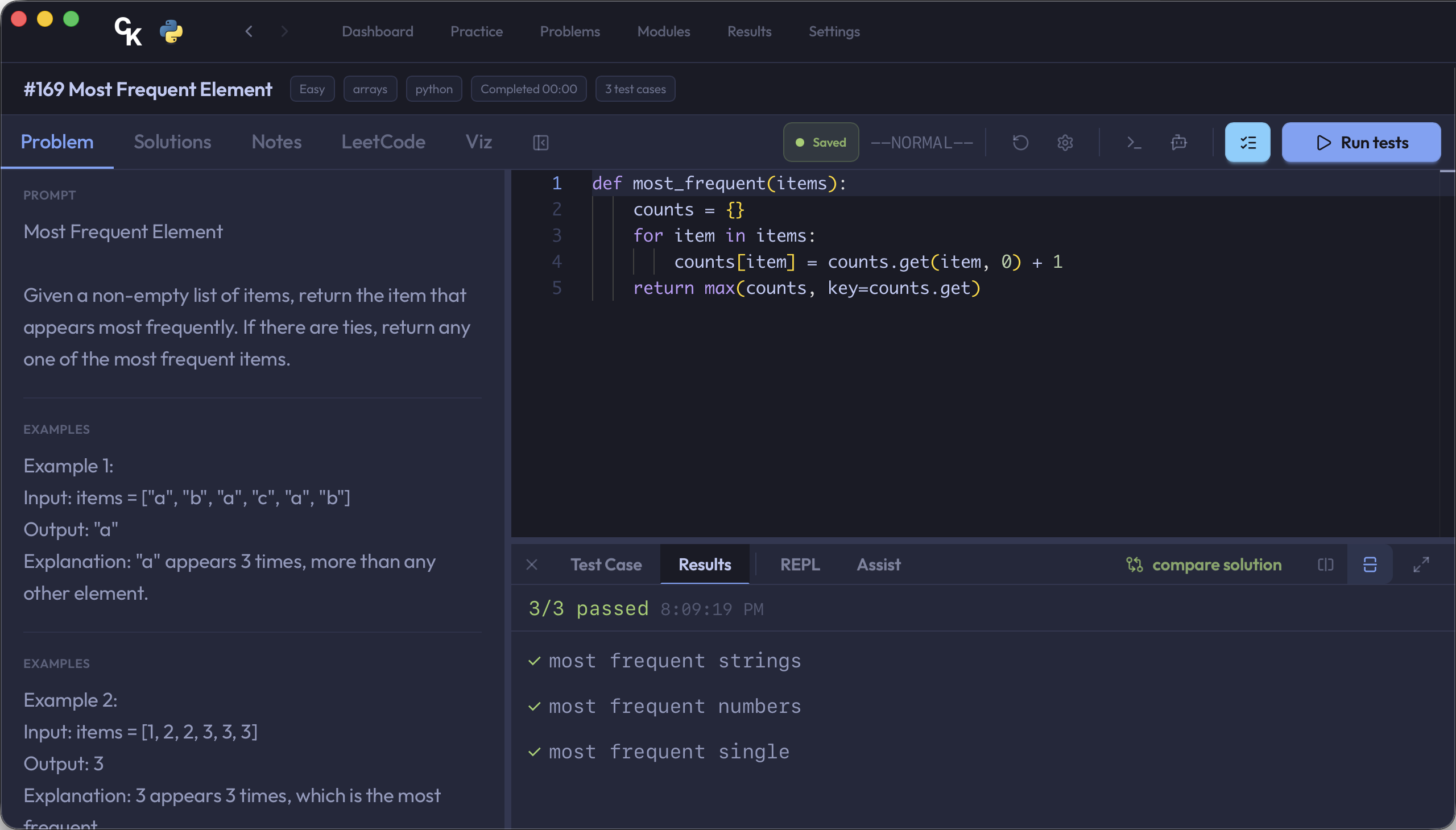Open the LeetCode tab

pos(383,142)
